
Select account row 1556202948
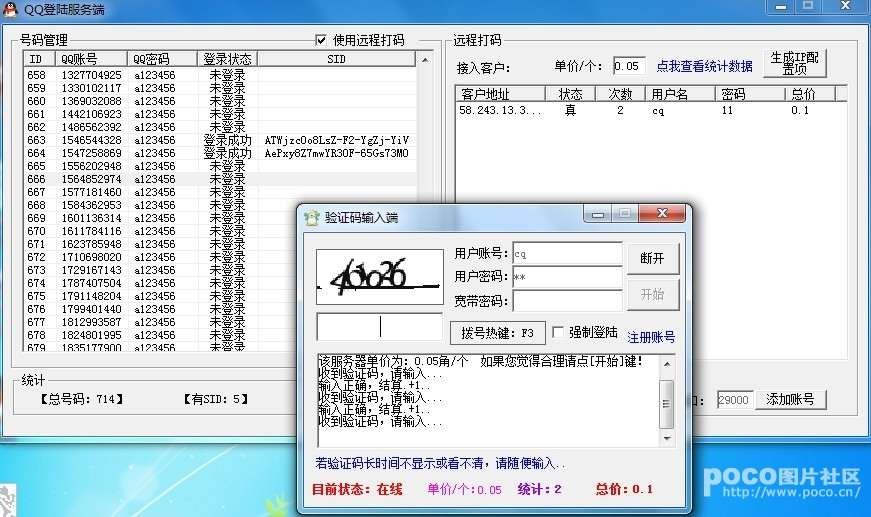click(220, 166)
